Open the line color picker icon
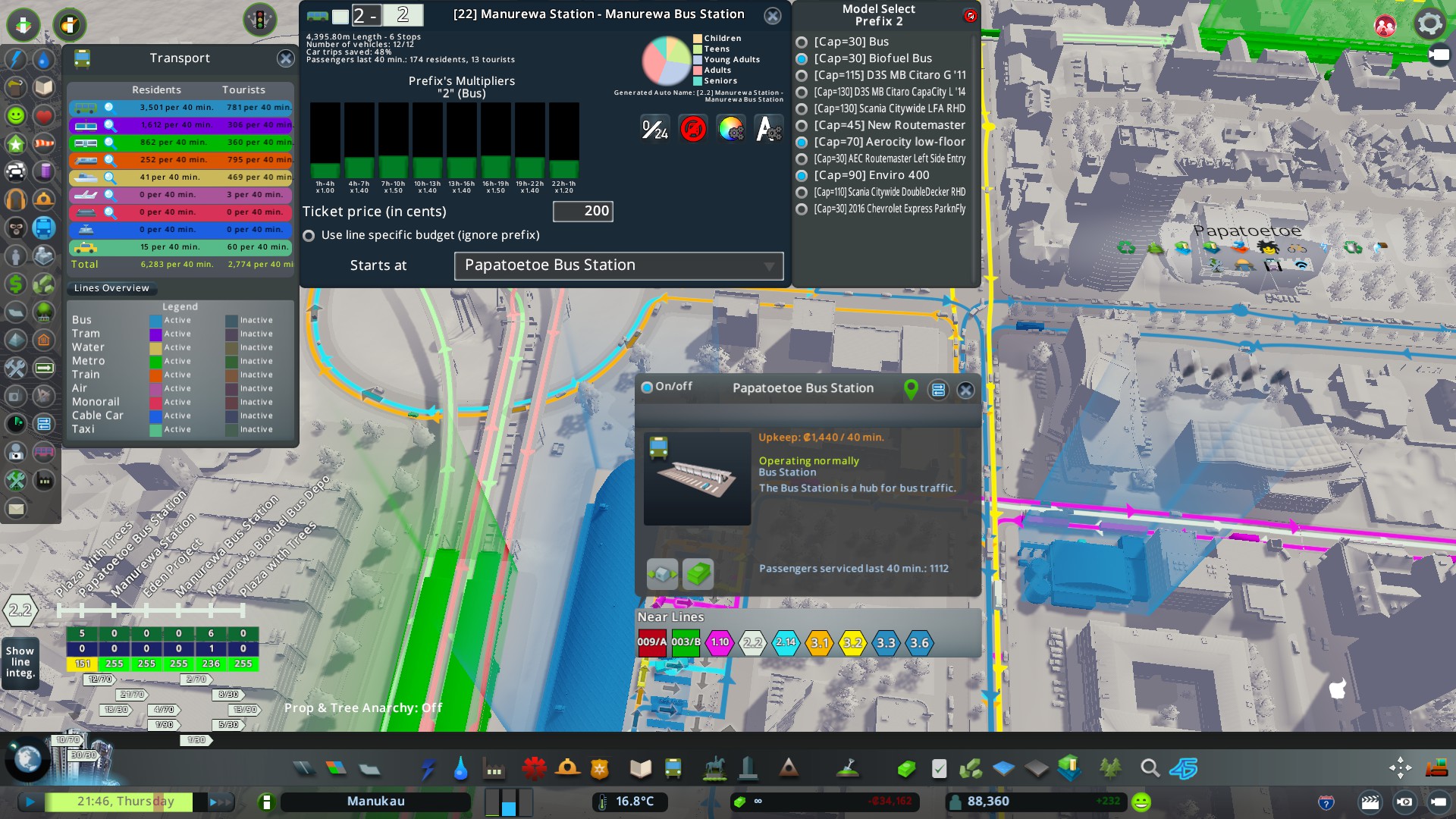 [730, 129]
